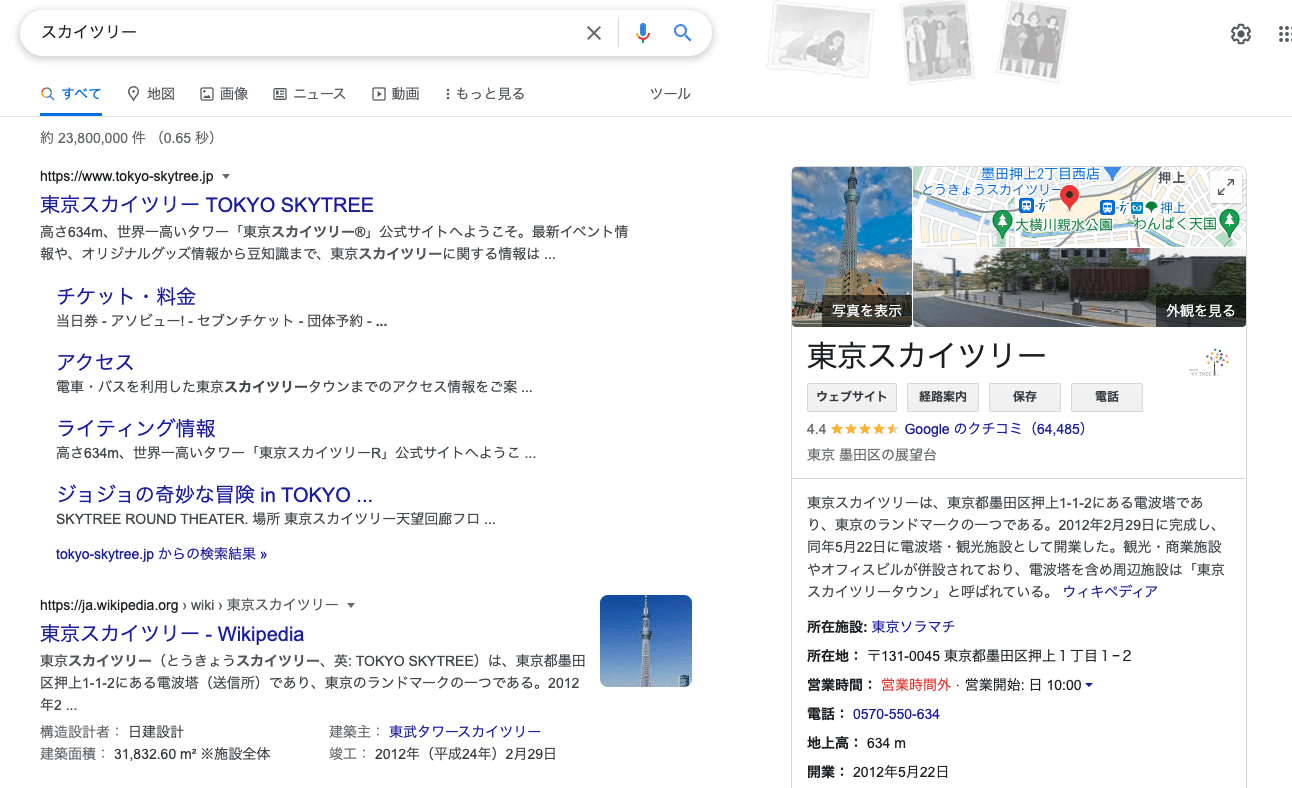This screenshot has width=1292, height=788.
Task: Switch to the 画像 tab
Action: 224,94
